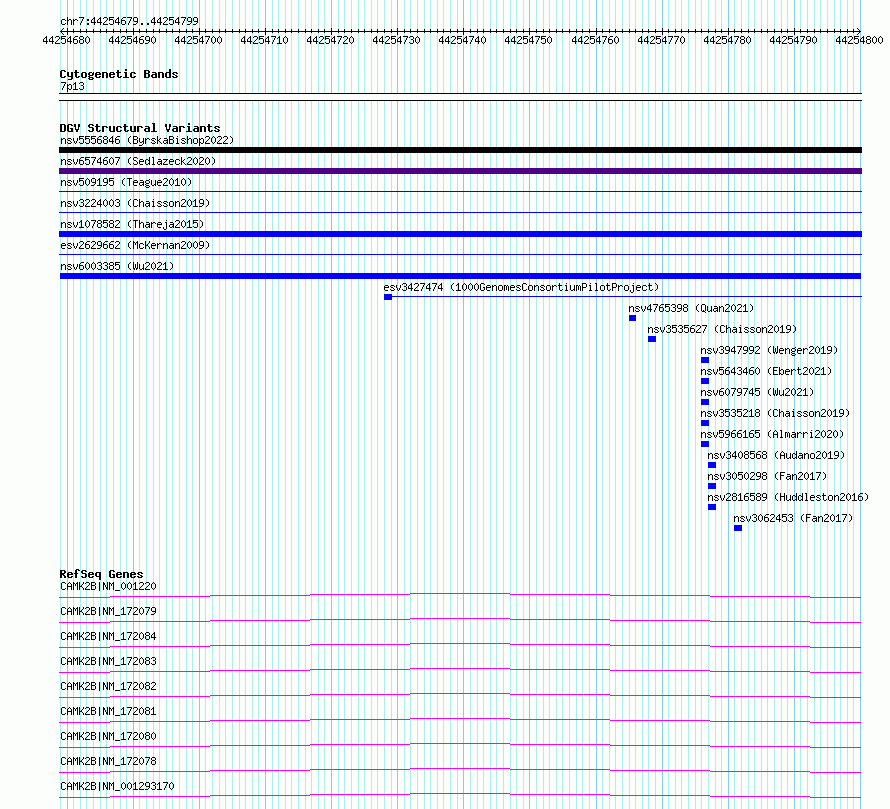This screenshot has height=809, width=890.
Task: Click ruler position 44254740
Action: tap(463, 40)
